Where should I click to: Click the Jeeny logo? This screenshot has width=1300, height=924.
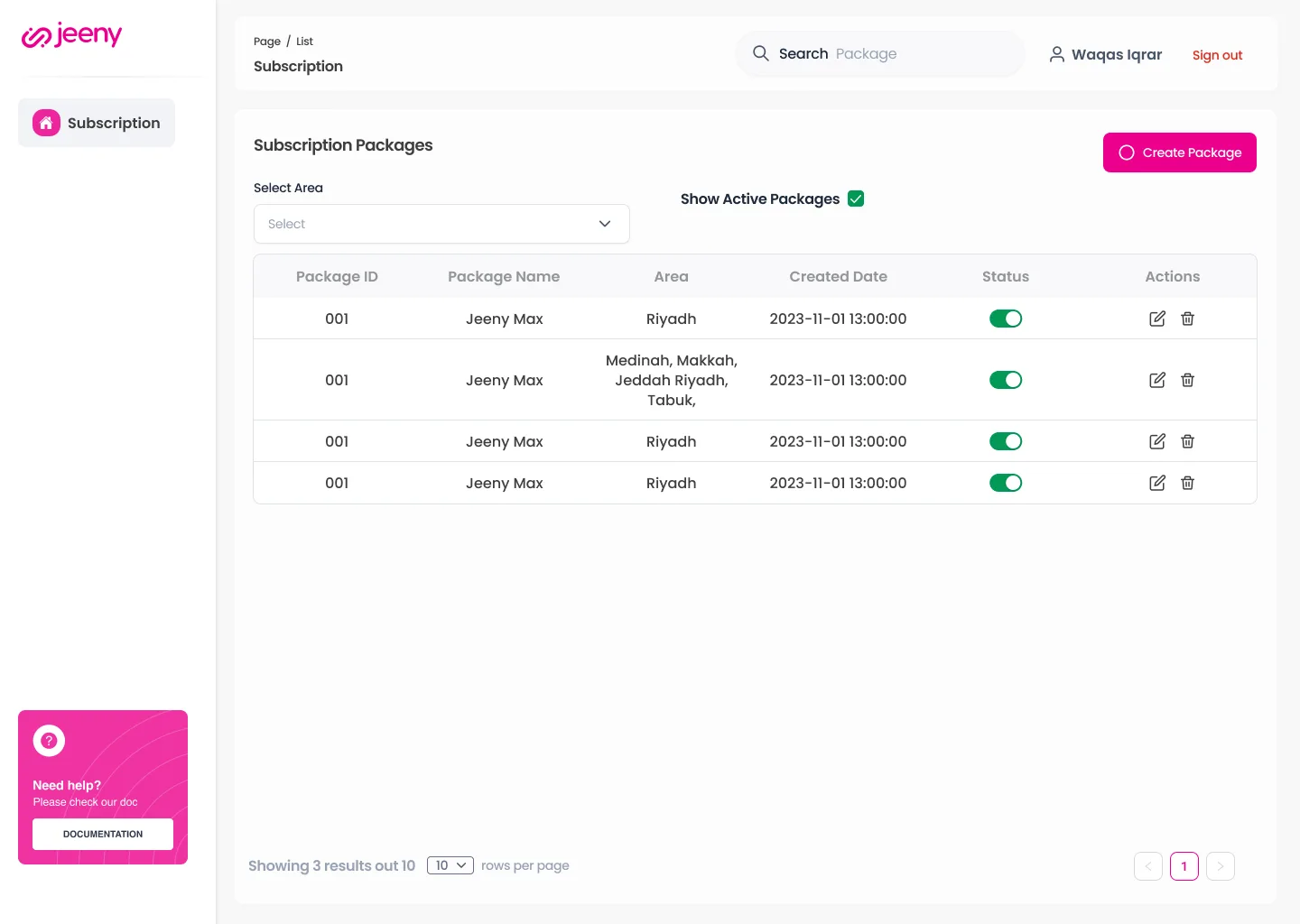pos(71,35)
